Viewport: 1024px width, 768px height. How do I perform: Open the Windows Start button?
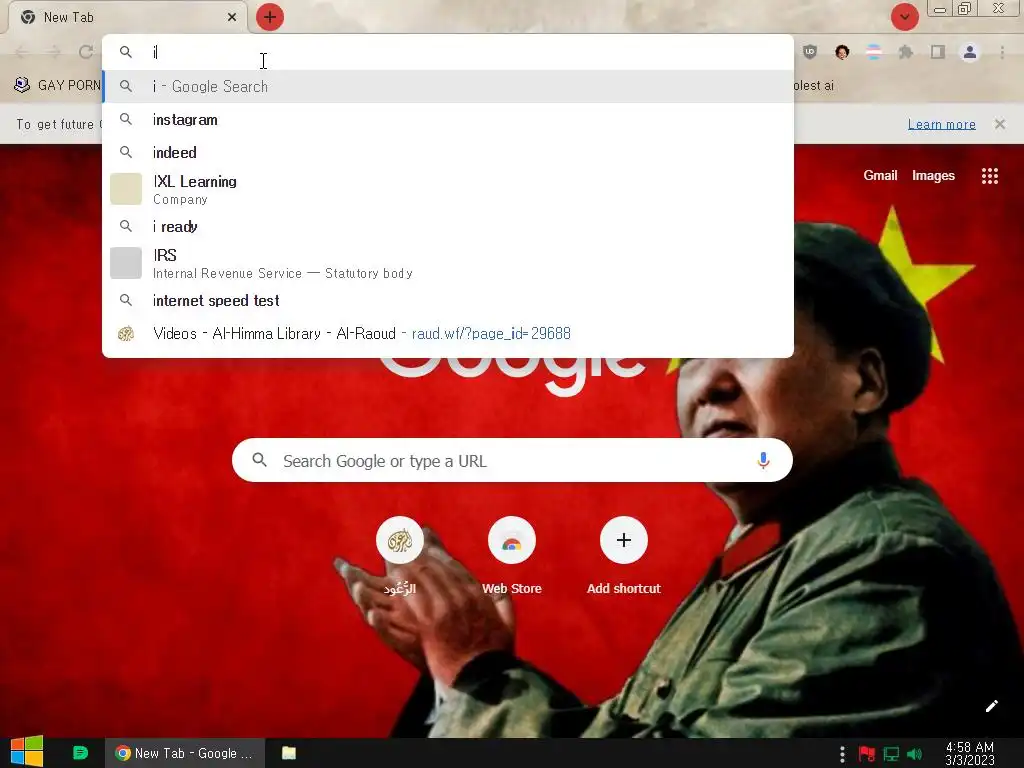coord(27,752)
